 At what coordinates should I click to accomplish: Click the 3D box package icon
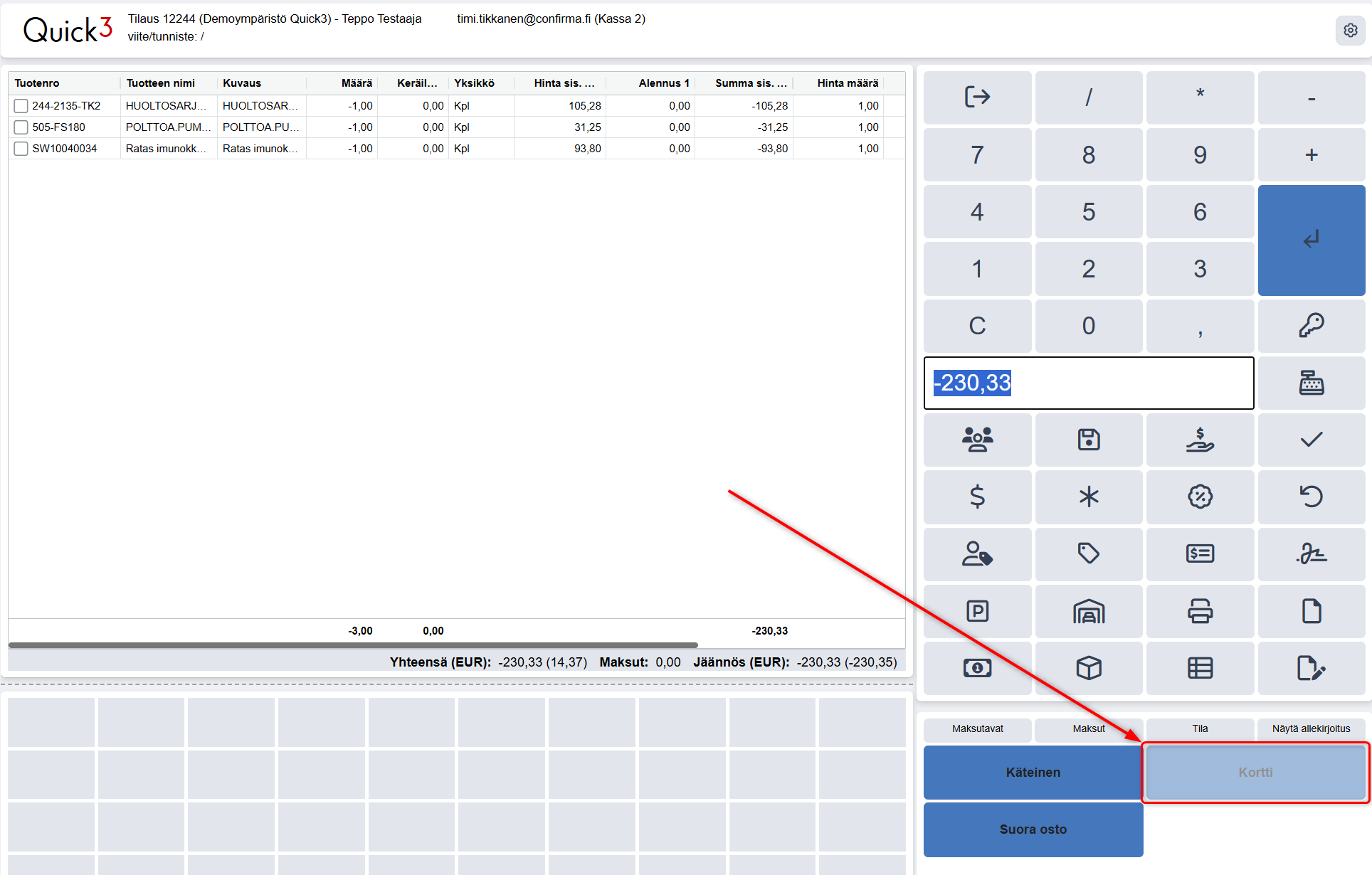point(1088,668)
